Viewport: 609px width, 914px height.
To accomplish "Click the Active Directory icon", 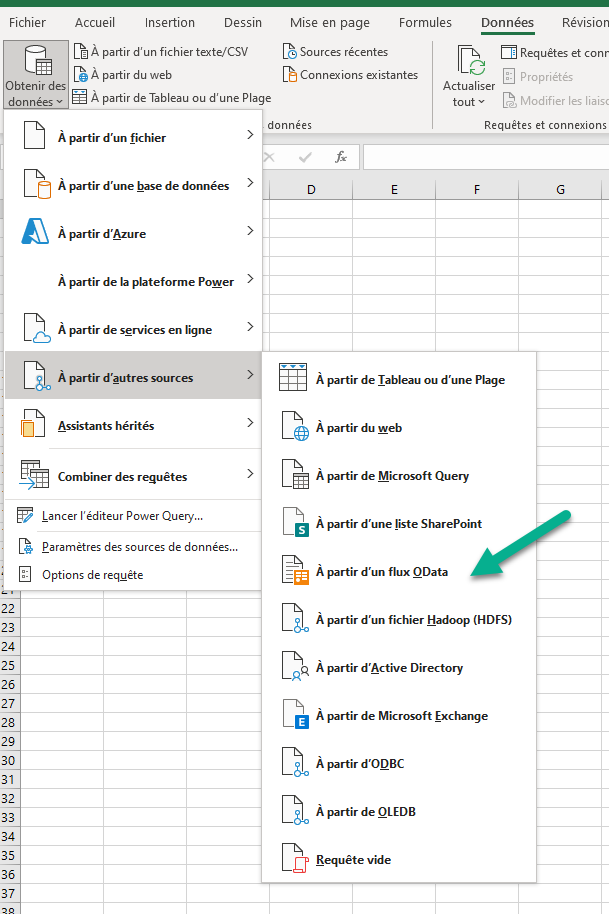I will point(295,666).
